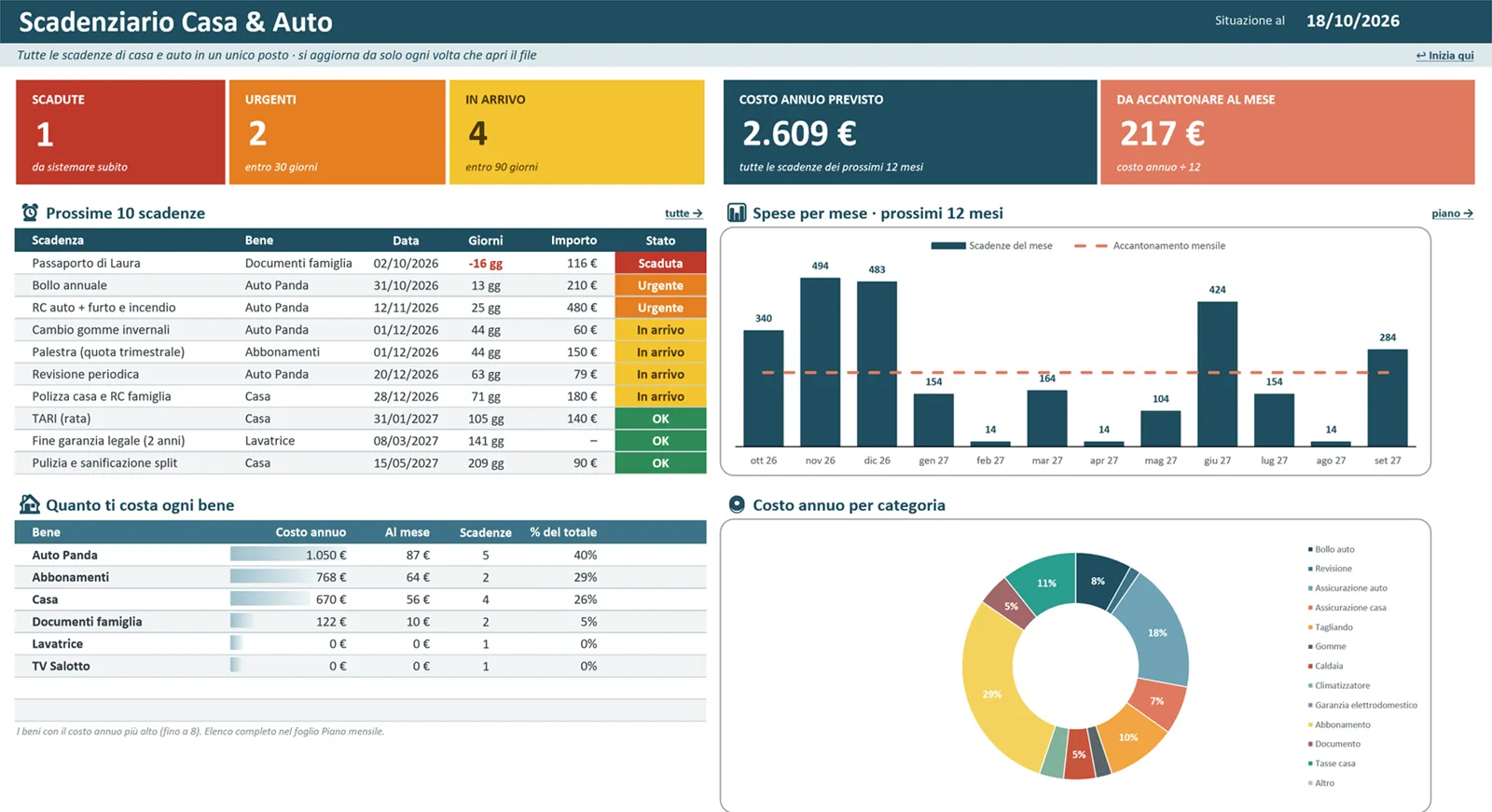
Task: Click the 'giu 27' bar valued 424
Action: [1217, 374]
